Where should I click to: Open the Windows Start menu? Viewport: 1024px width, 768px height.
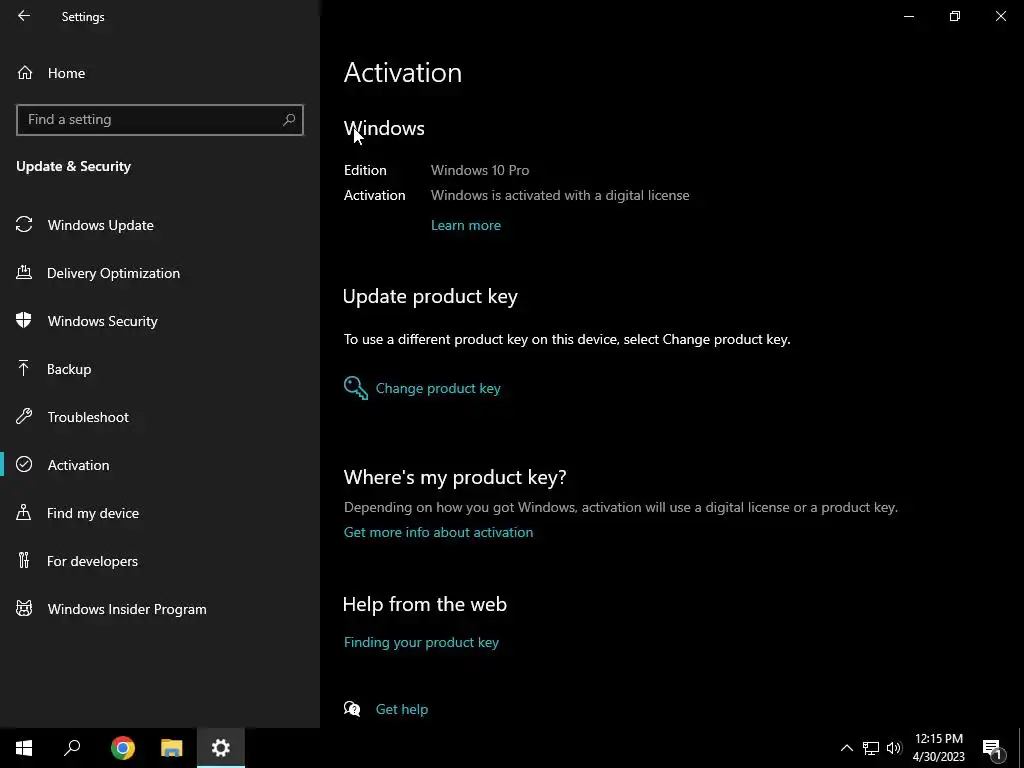24,748
